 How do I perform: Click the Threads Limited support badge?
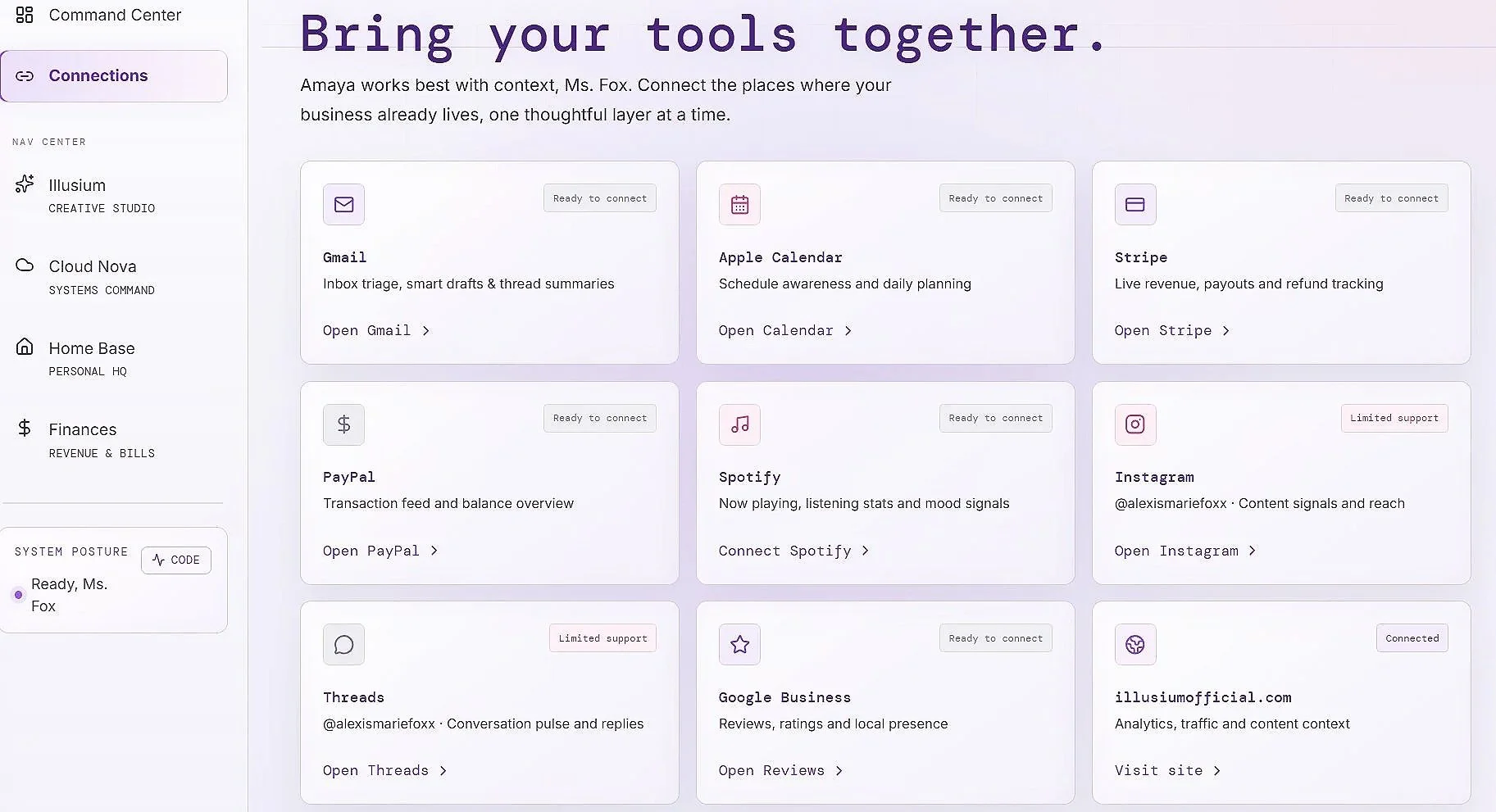[603, 638]
